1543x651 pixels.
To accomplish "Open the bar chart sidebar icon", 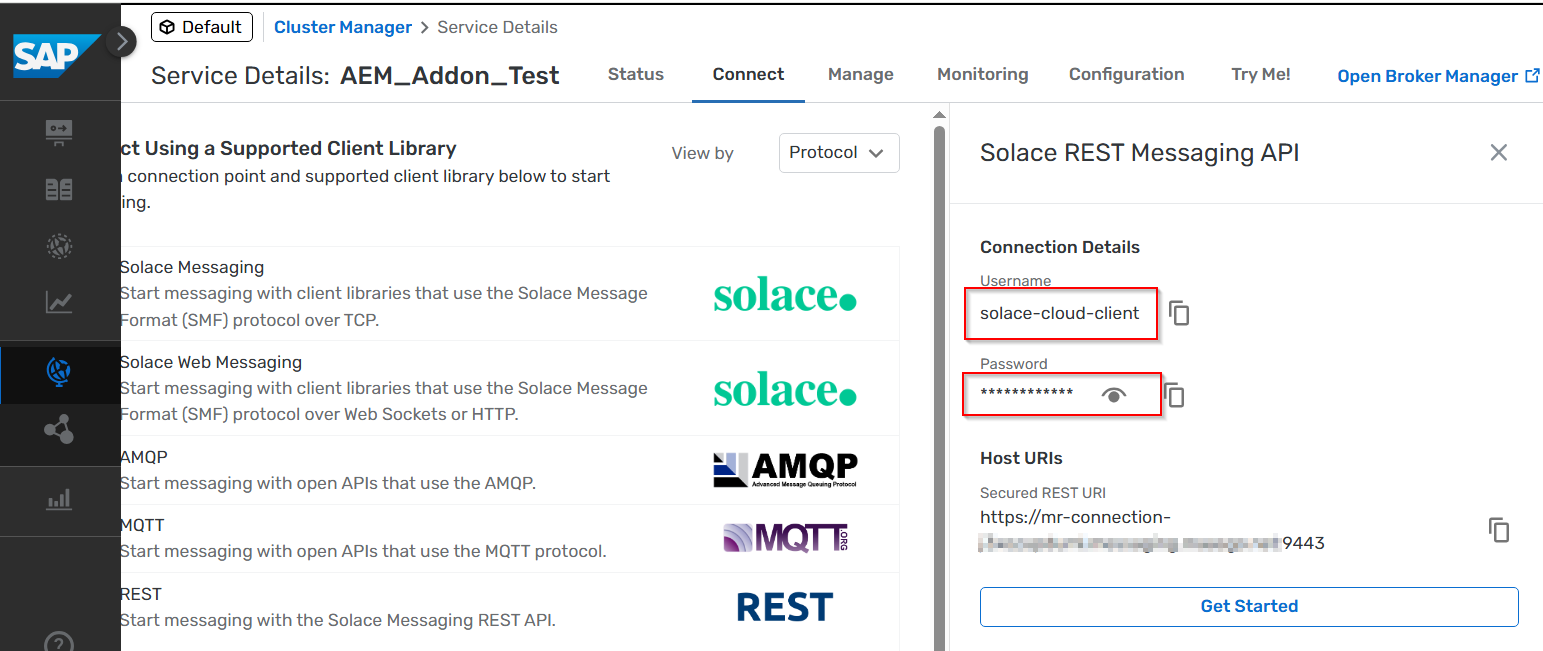I will 59,499.
